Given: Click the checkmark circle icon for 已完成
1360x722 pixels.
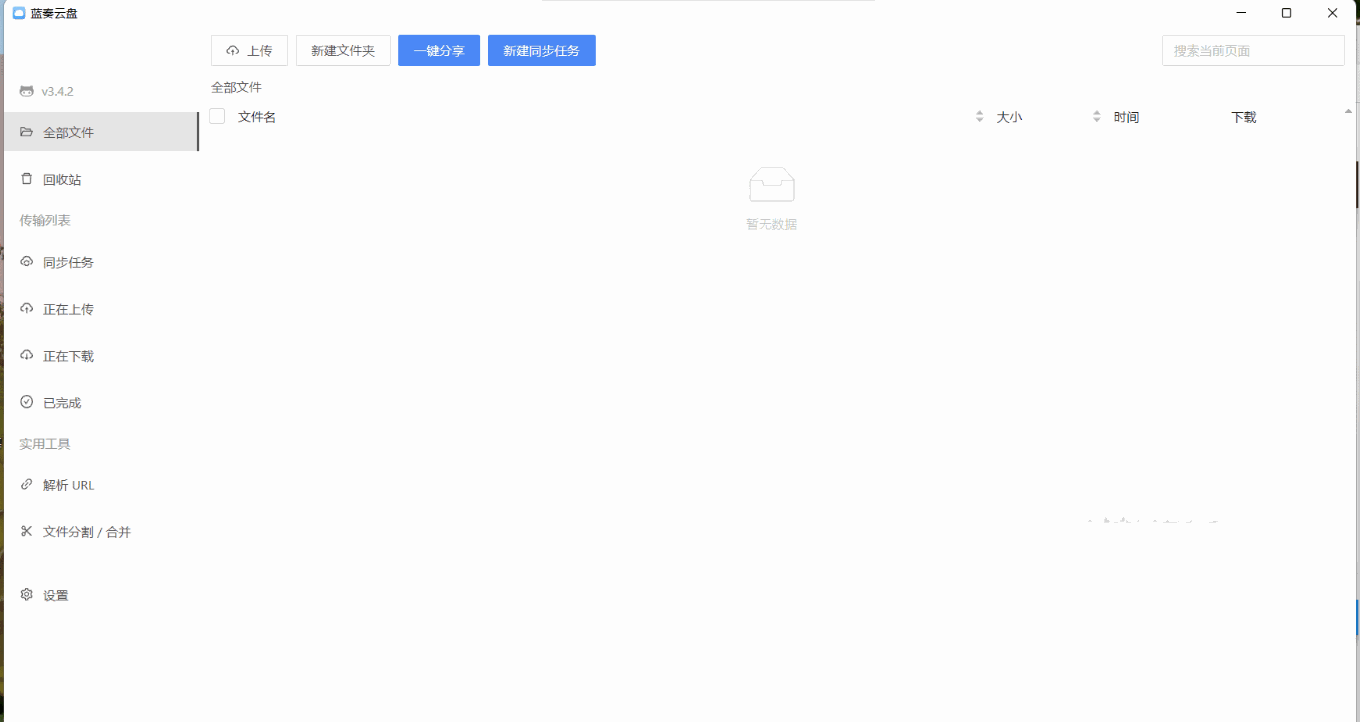Looking at the screenshot, I should pyautogui.click(x=27, y=402).
